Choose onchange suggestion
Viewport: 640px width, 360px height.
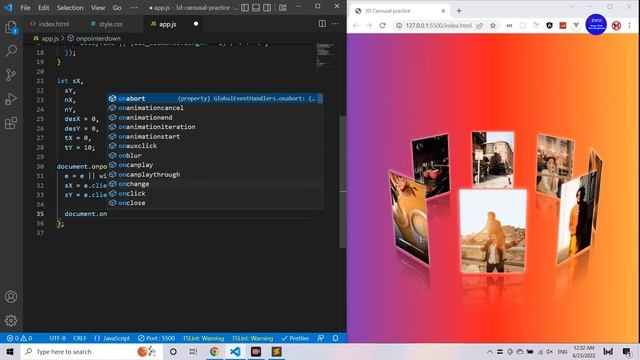215,184
